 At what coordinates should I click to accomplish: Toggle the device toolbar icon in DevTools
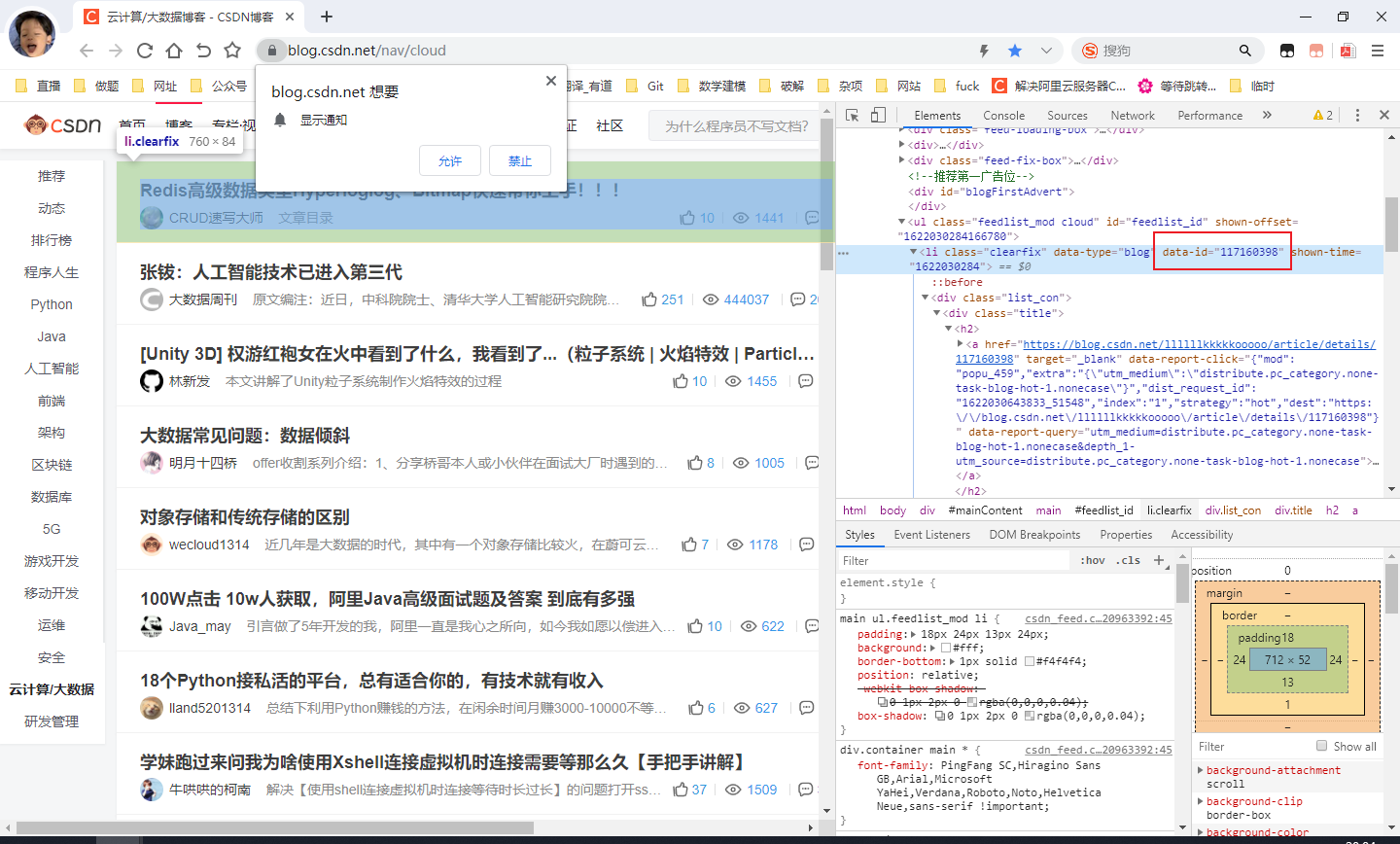878,115
